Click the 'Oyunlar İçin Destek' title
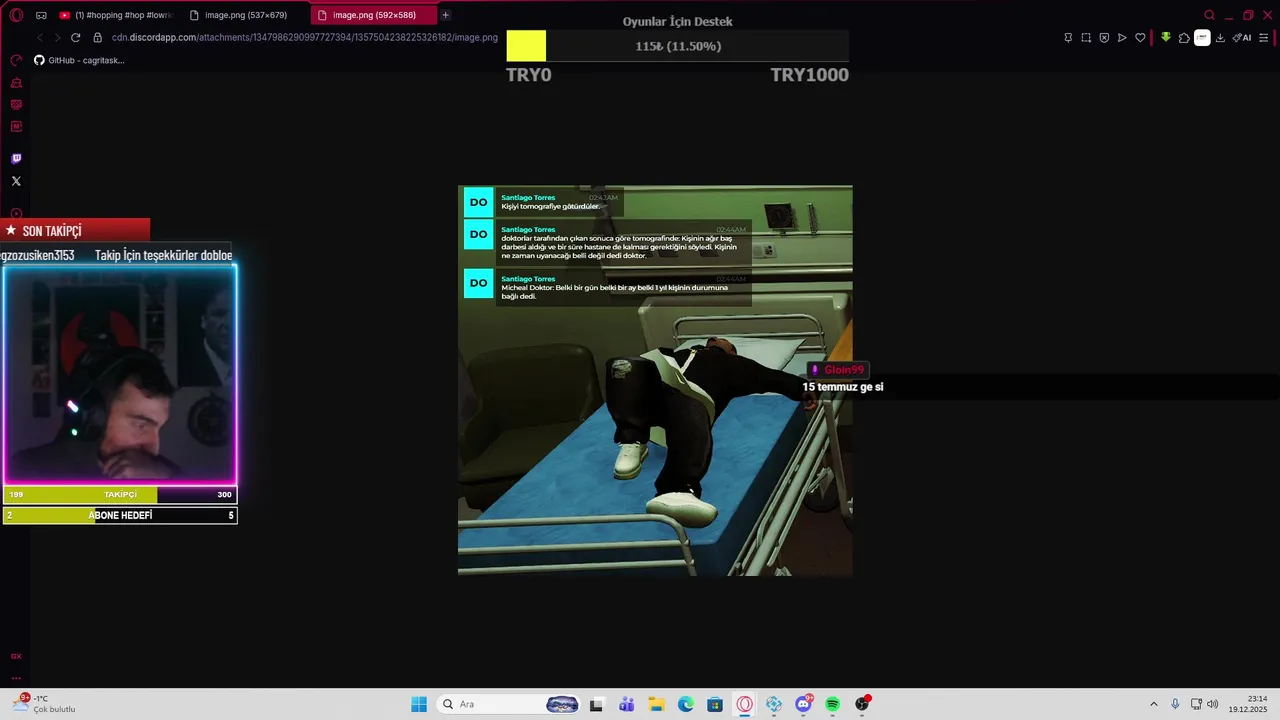 [x=678, y=21]
